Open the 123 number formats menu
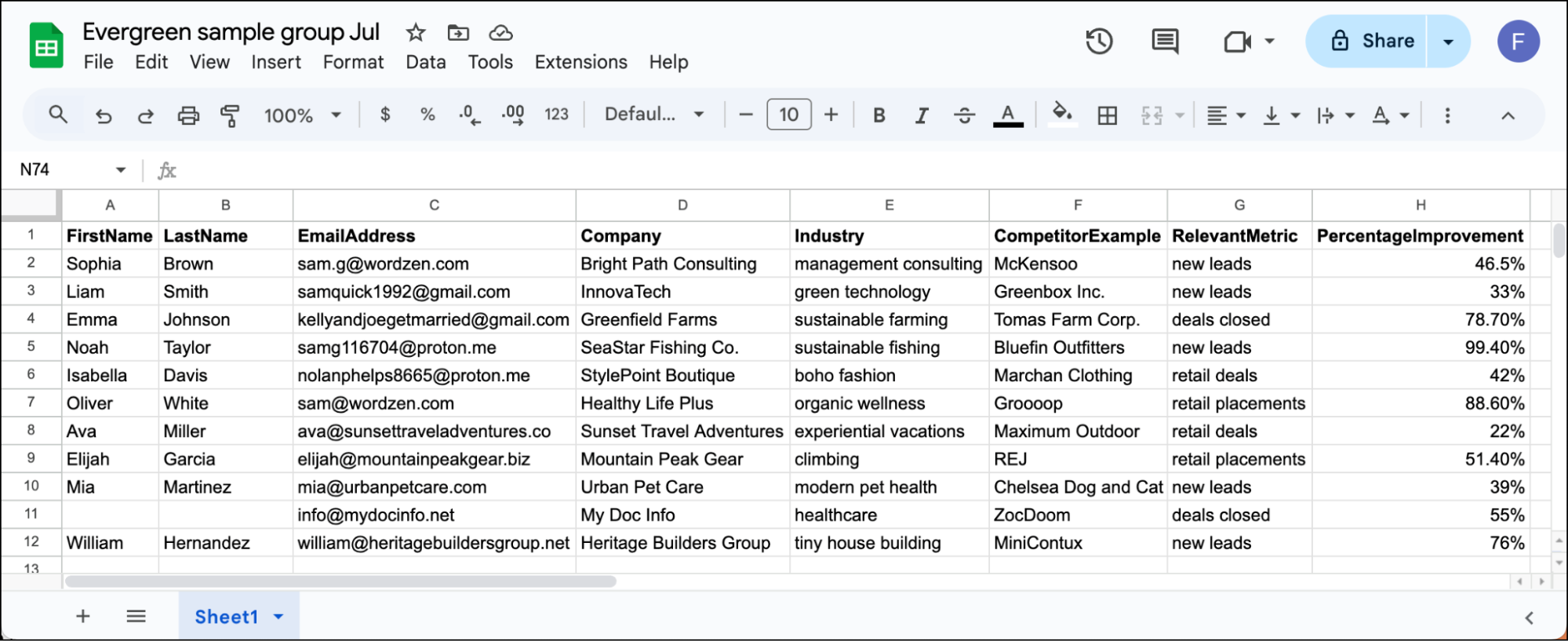 tap(556, 115)
